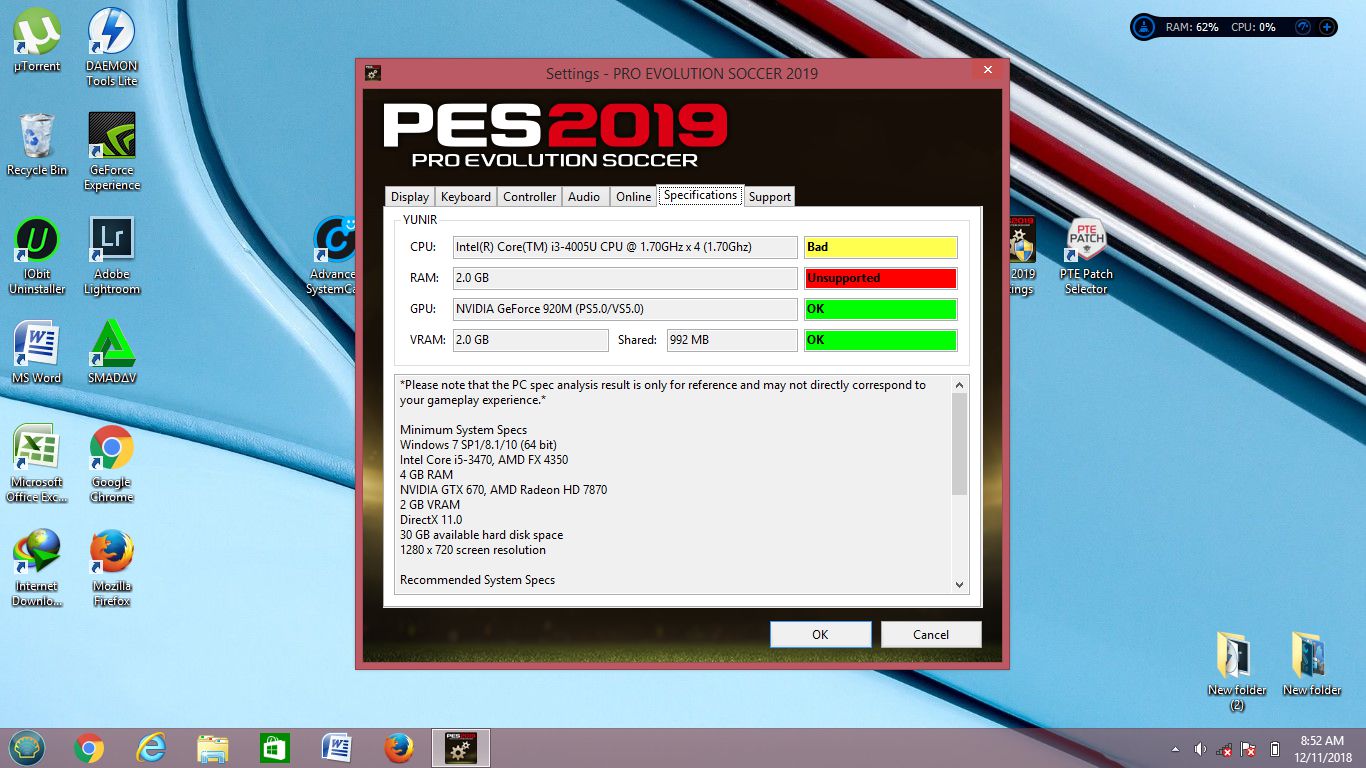Open Internet Explorer from the taskbar
Viewport: 1366px width, 768px height.
pyautogui.click(x=151, y=748)
